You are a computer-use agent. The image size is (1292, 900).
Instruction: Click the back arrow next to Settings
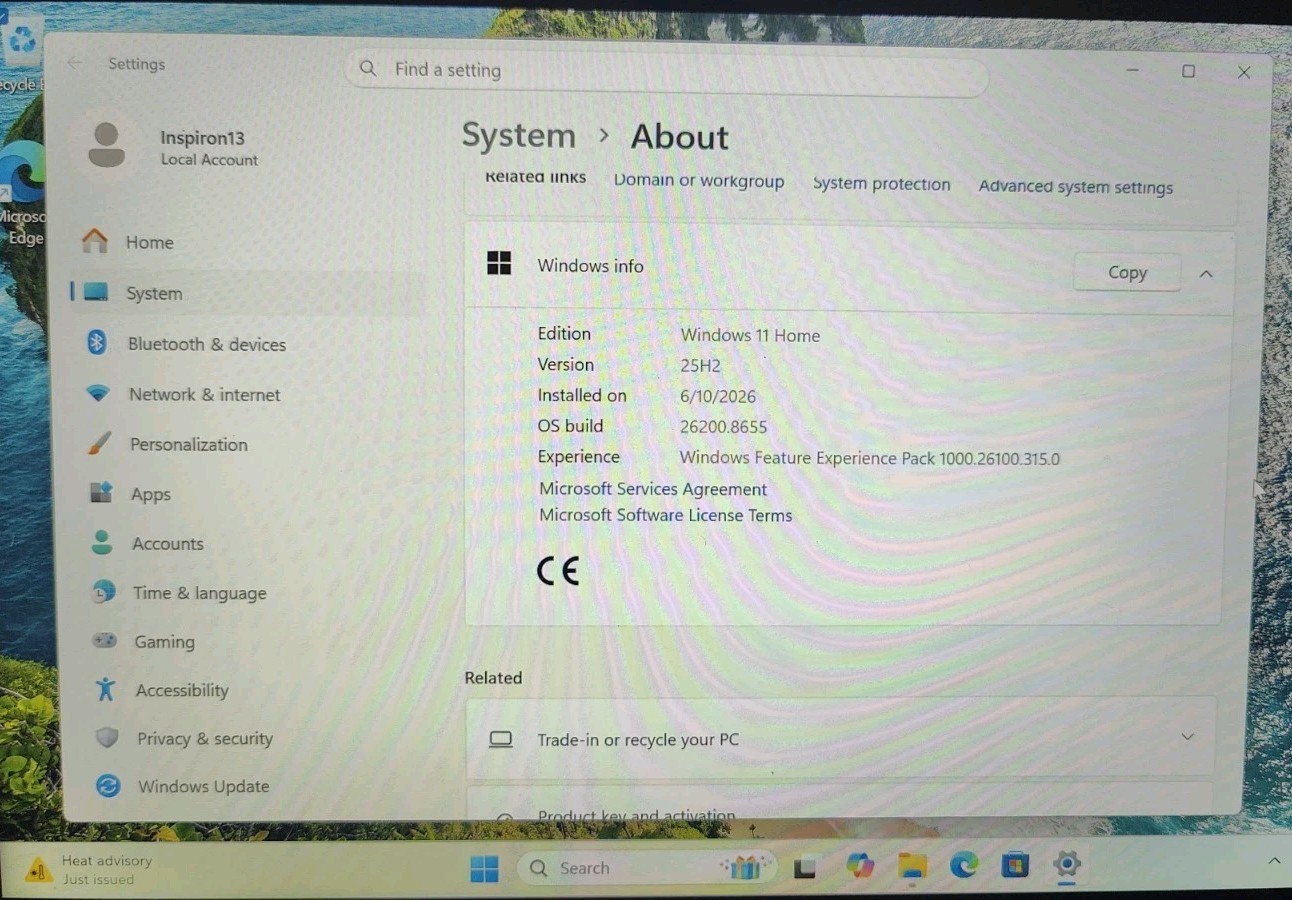[x=75, y=63]
